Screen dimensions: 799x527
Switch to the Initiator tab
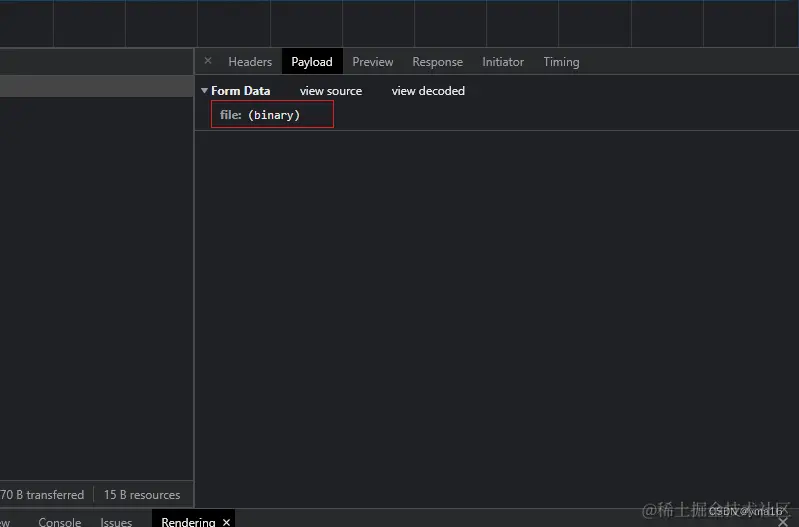click(x=502, y=62)
